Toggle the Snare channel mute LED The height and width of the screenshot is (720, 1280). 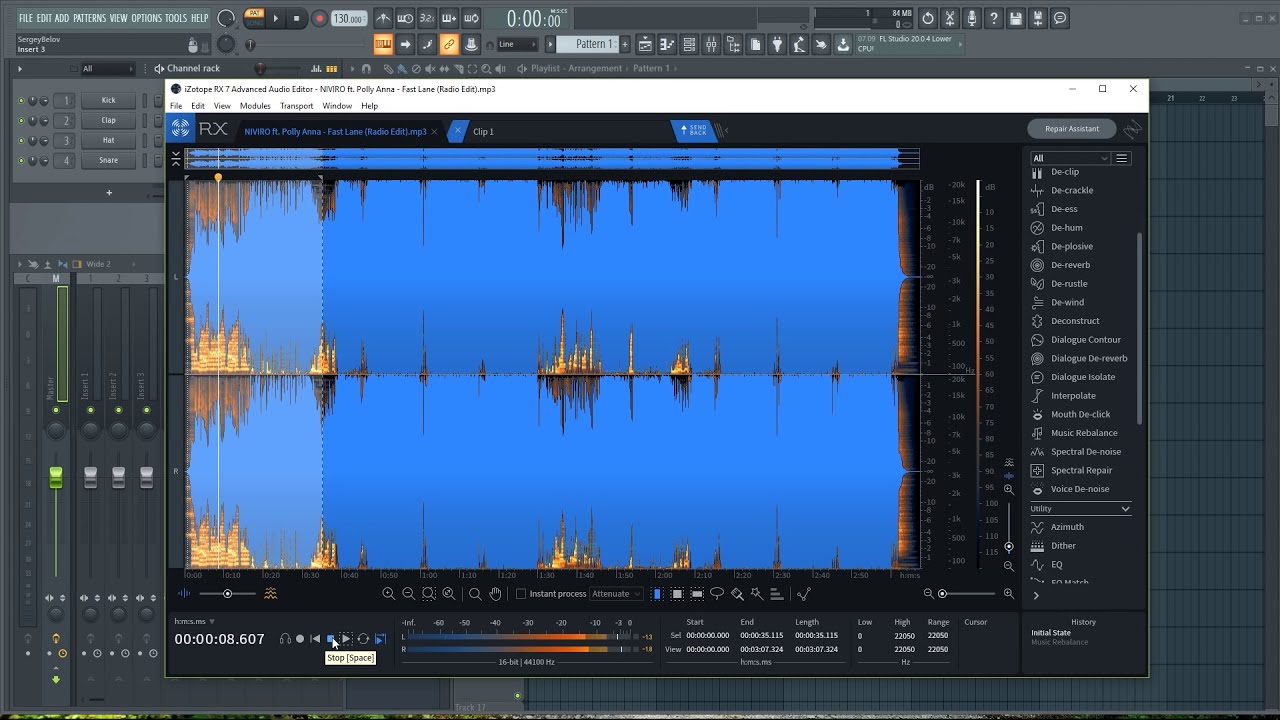click(x=20, y=160)
